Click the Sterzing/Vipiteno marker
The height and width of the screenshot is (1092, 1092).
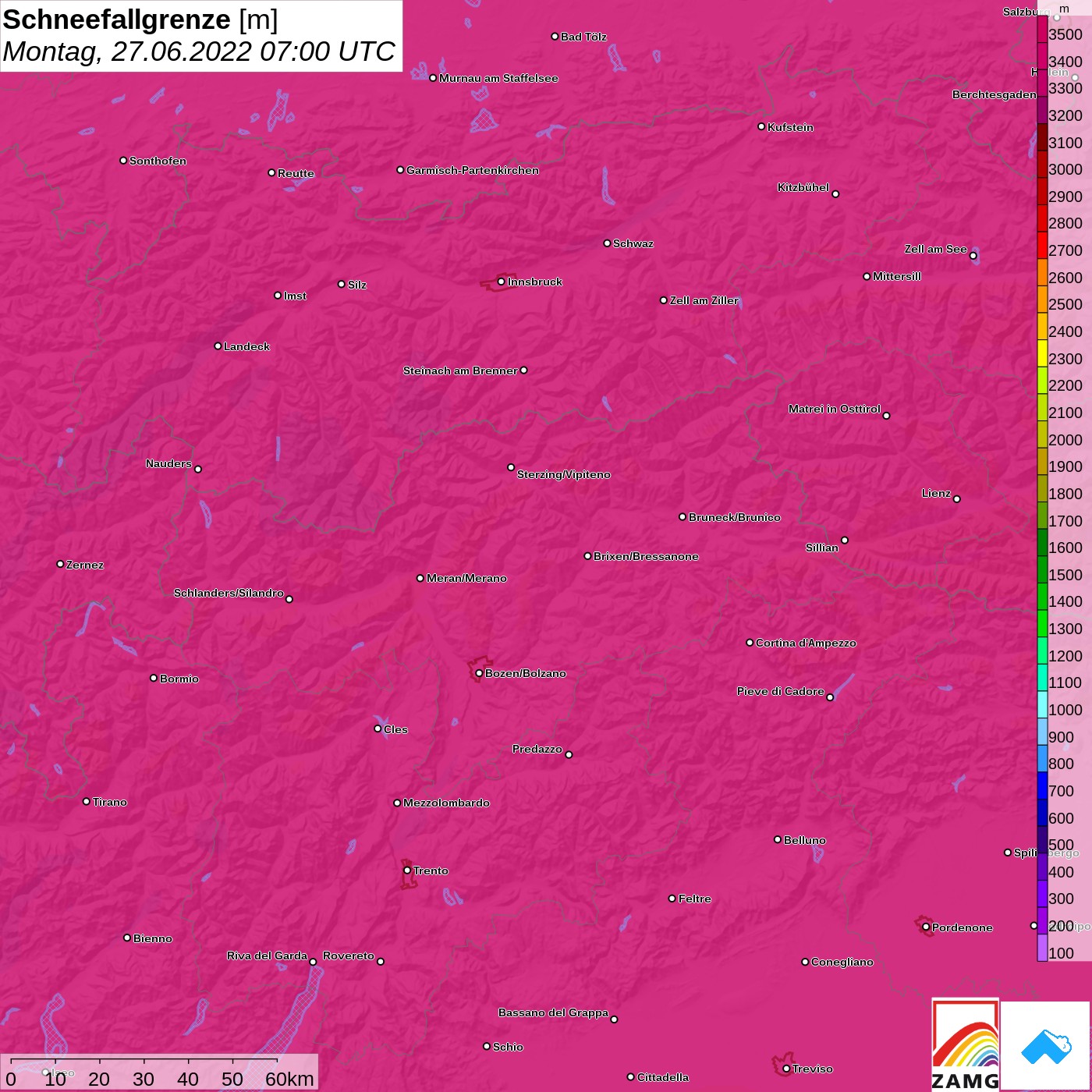pos(511,467)
